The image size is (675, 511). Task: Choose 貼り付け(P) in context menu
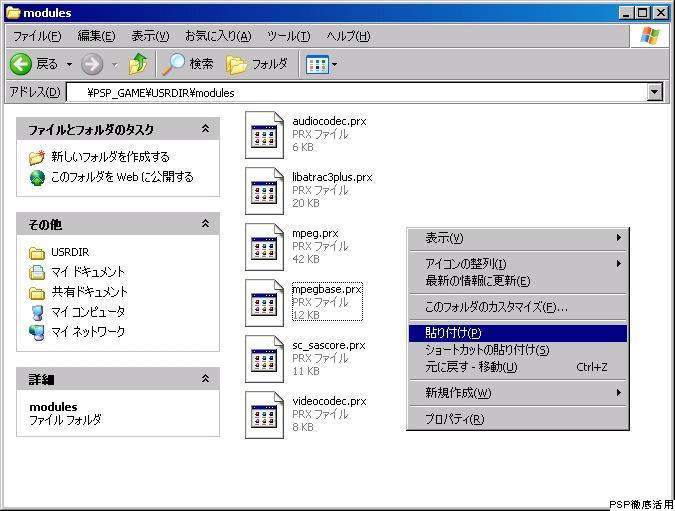pos(518,333)
